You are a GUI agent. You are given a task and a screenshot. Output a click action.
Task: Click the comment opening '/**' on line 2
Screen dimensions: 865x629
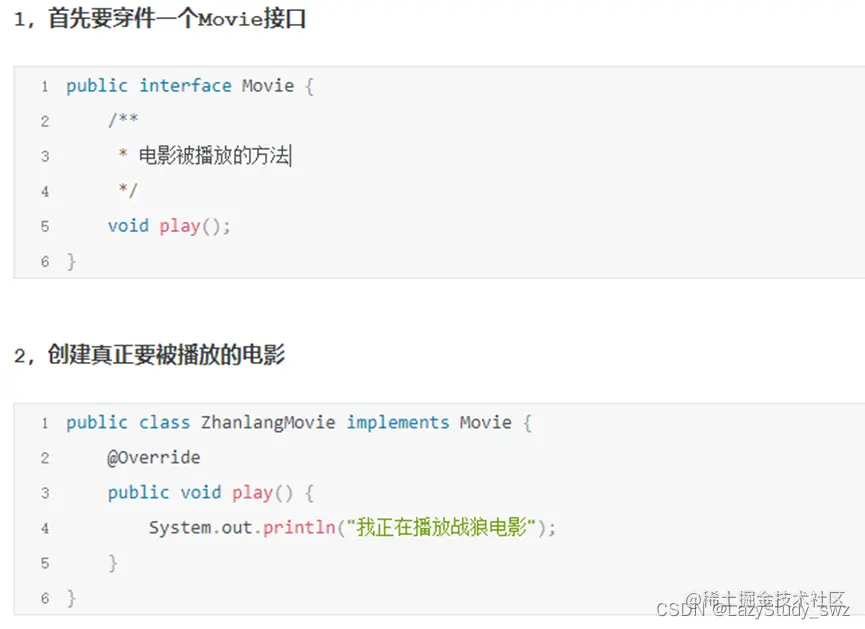click(x=124, y=120)
